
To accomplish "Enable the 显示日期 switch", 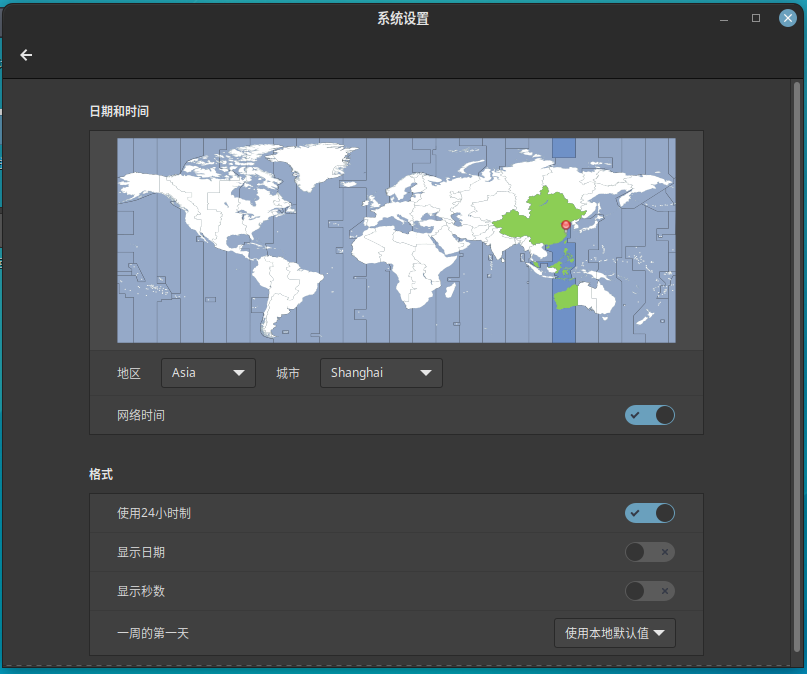I will [x=650, y=552].
